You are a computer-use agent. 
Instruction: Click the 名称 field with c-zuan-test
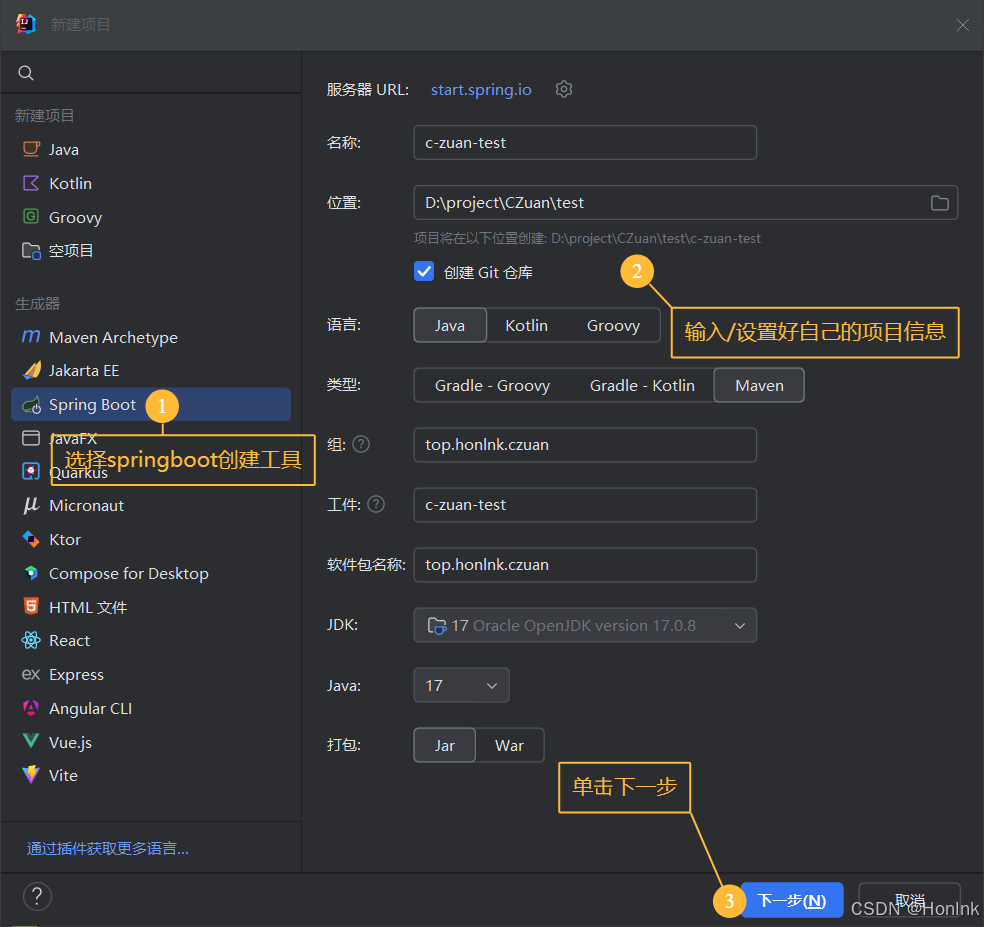(585, 142)
